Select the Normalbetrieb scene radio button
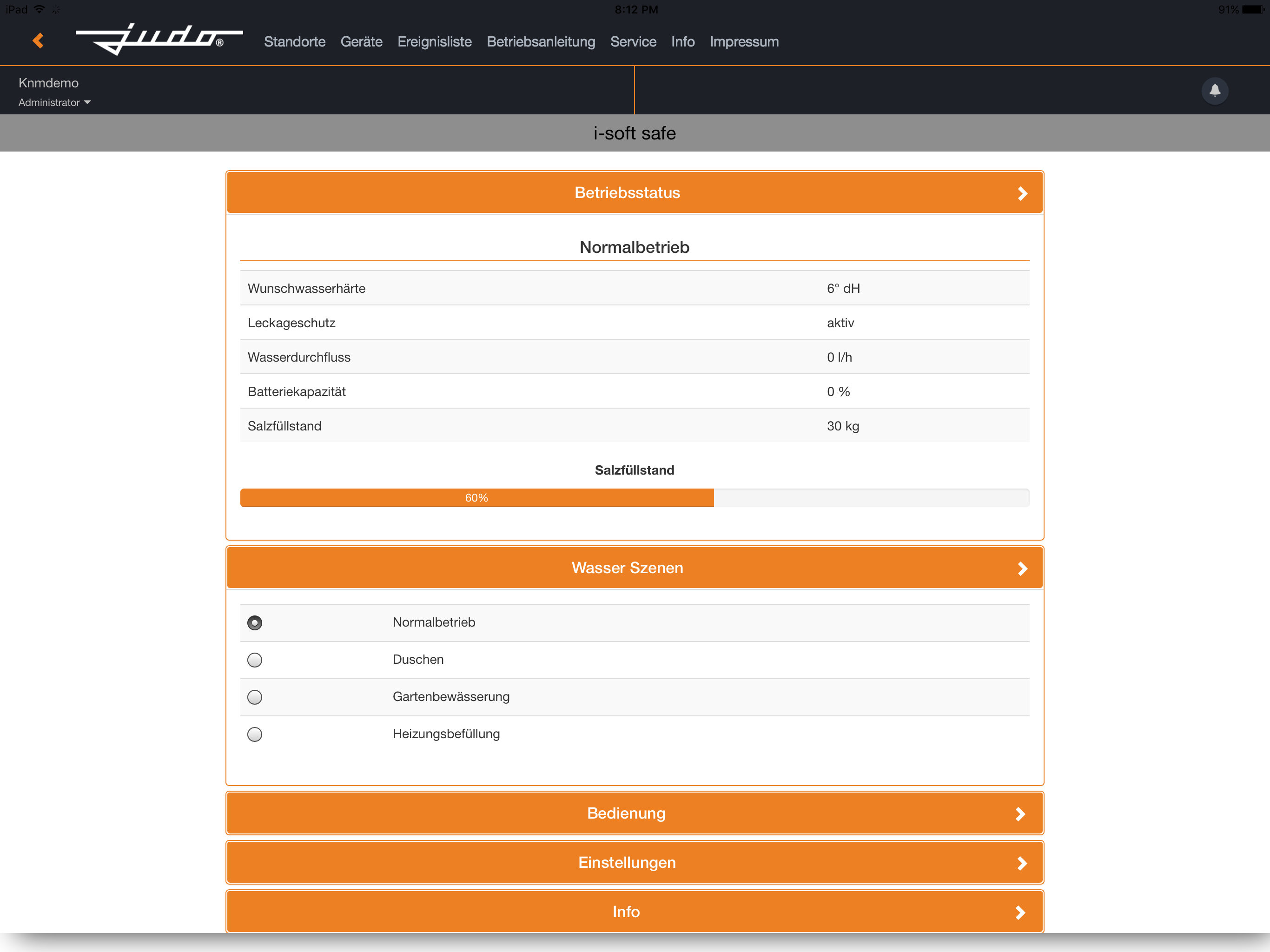This screenshot has width=1270, height=952. click(254, 623)
